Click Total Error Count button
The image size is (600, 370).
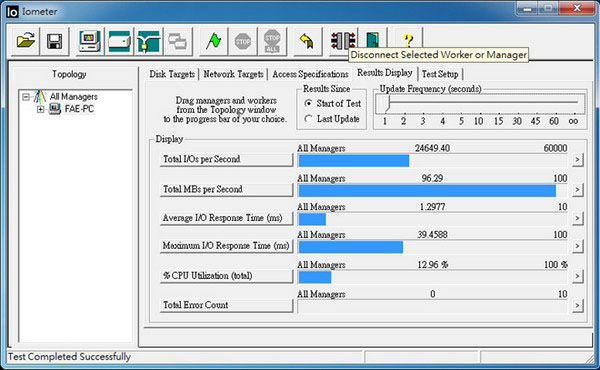pos(226,305)
